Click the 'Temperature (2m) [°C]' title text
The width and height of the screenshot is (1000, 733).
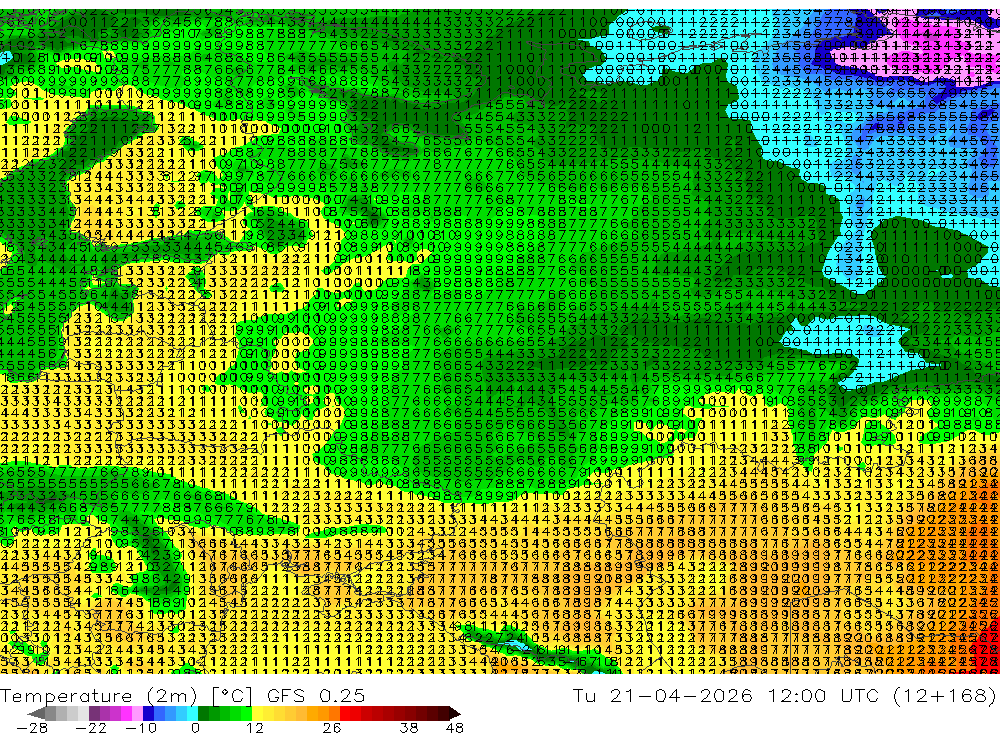126,695
